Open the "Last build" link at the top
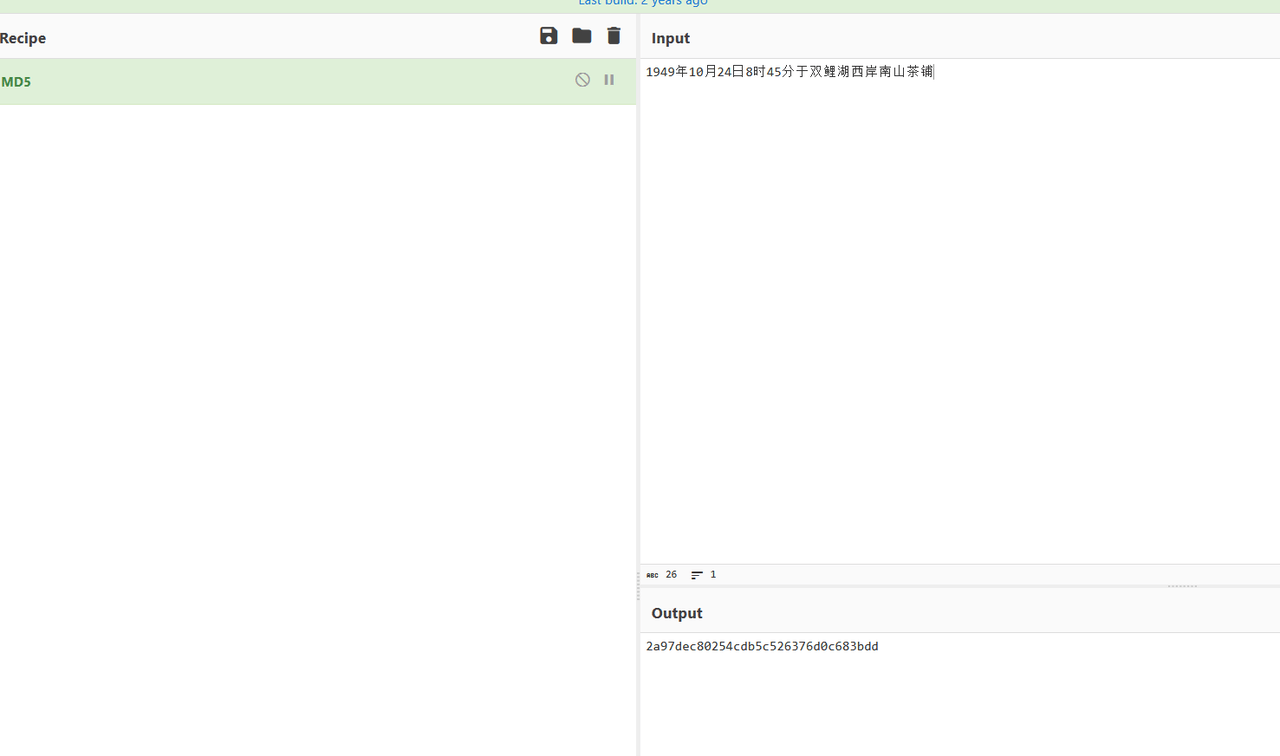The height and width of the screenshot is (756, 1280). coord(642,3)
